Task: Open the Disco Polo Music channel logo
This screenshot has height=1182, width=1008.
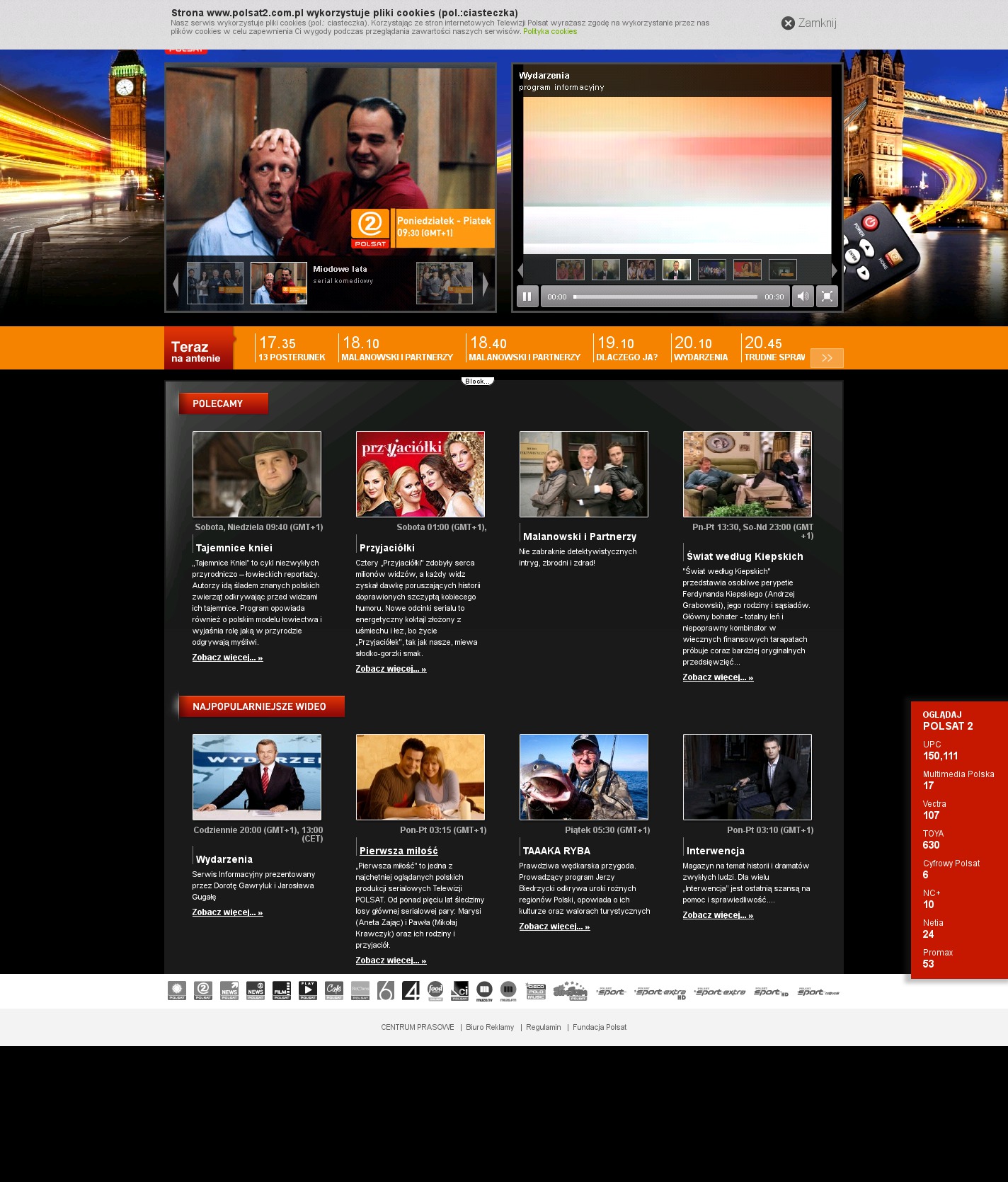Action: point(536,991)
